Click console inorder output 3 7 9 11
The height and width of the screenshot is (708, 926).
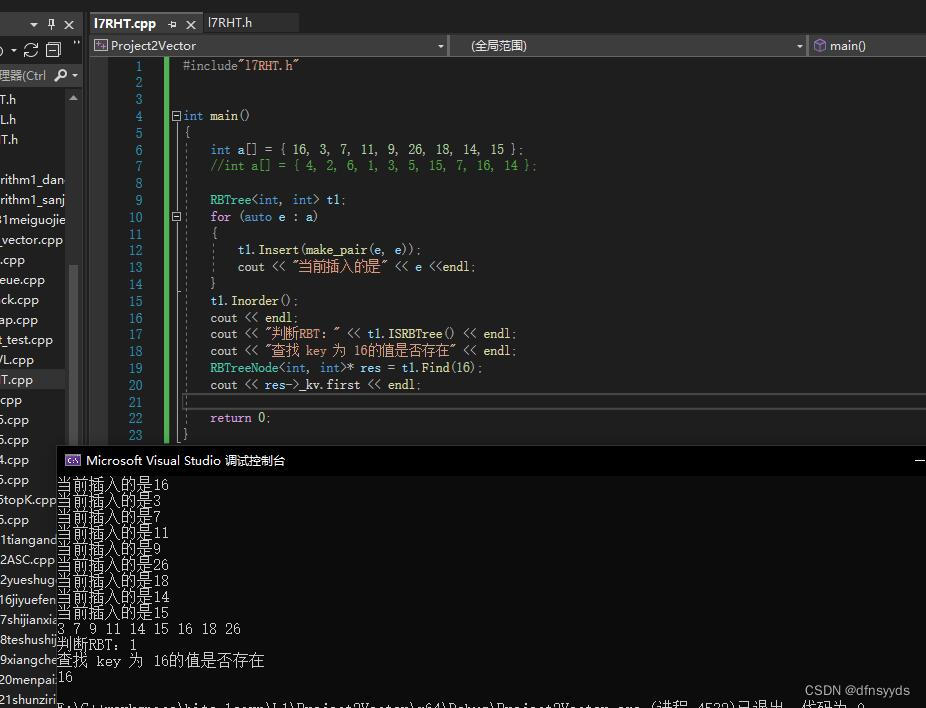pos(149,629)
